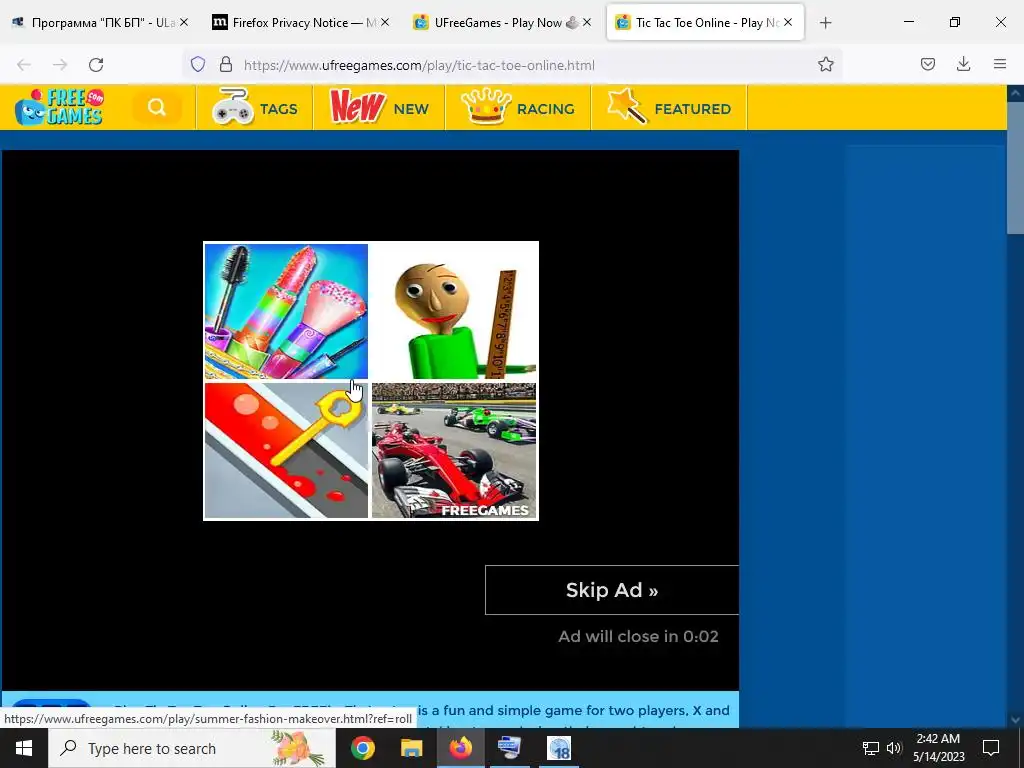Open the blue 18 taskbar app
This screenshot has height=768, width=1024.
tap(559, 748)
